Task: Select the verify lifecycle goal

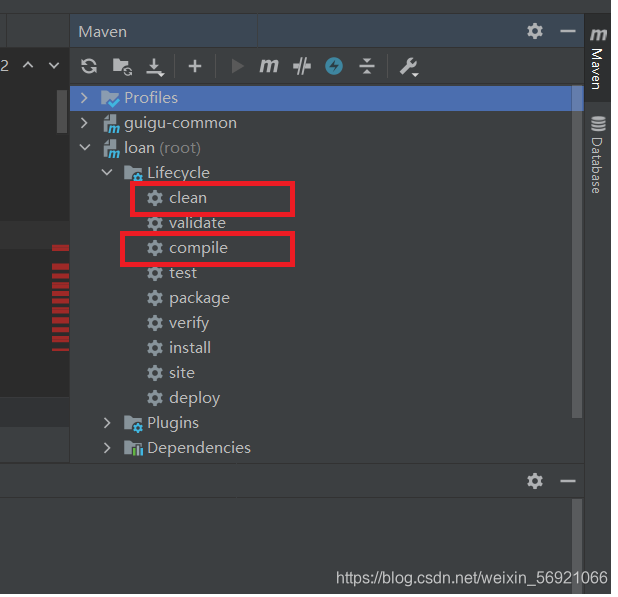Action: tap(189, 323)
